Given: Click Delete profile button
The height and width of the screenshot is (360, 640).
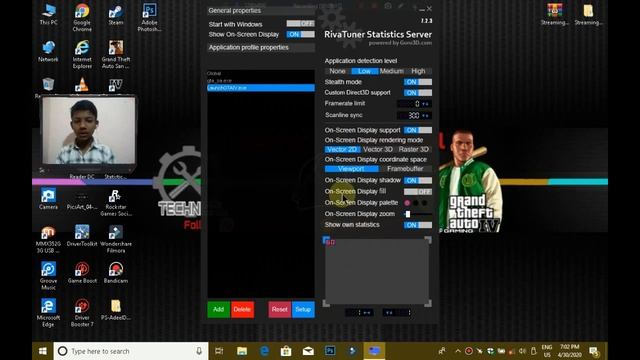Looking at the screenshot, I should coord(242,309).
